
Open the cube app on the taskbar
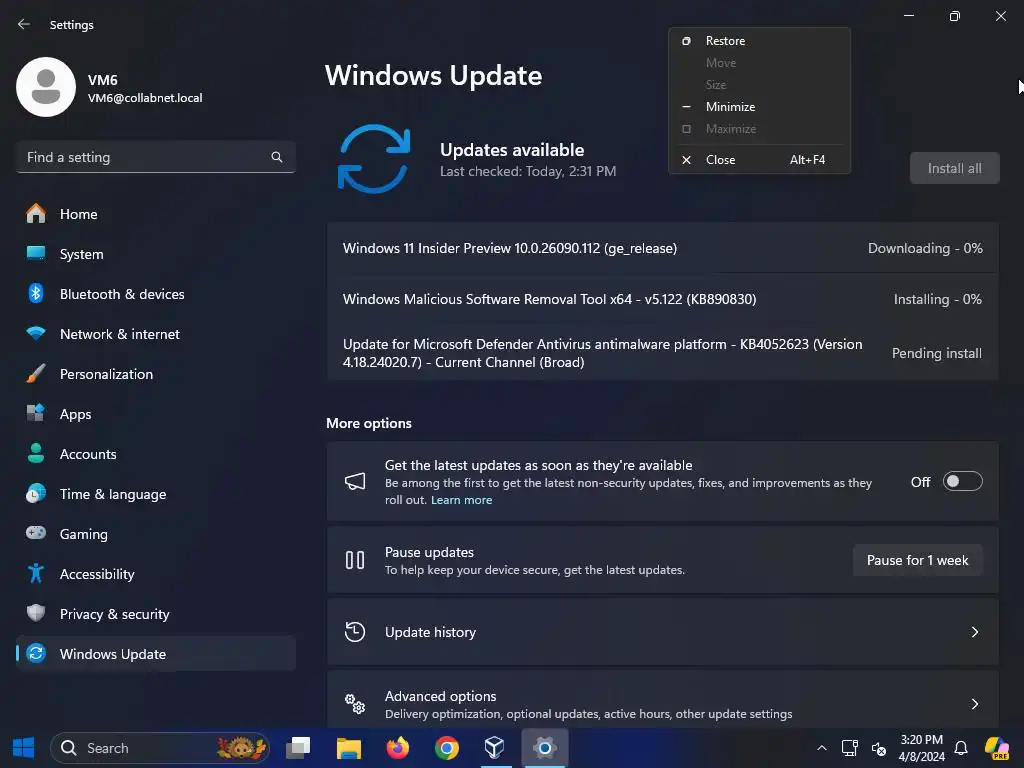point(494,748)
